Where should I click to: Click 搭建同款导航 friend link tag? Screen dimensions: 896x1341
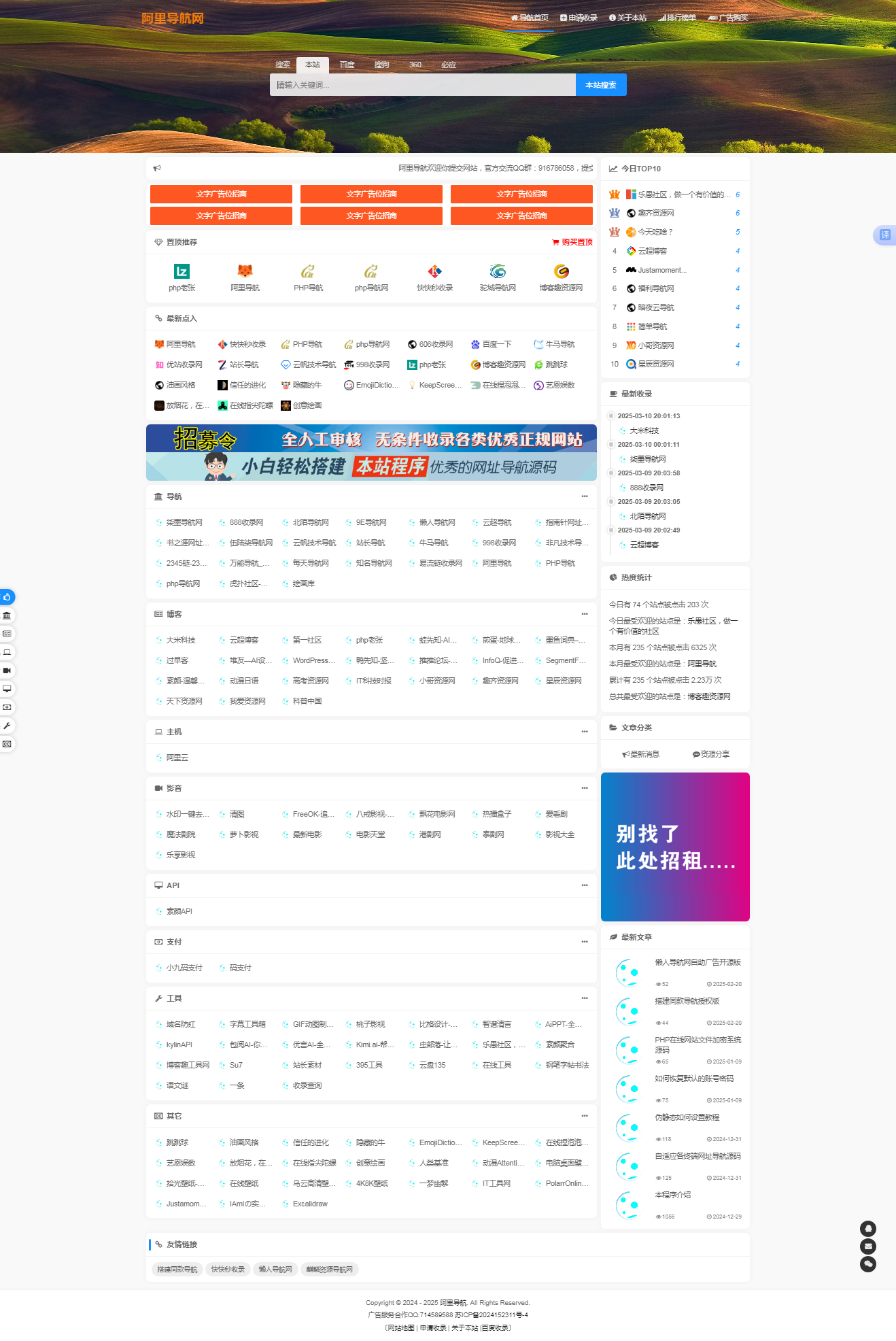click(x=177, y=1270)
